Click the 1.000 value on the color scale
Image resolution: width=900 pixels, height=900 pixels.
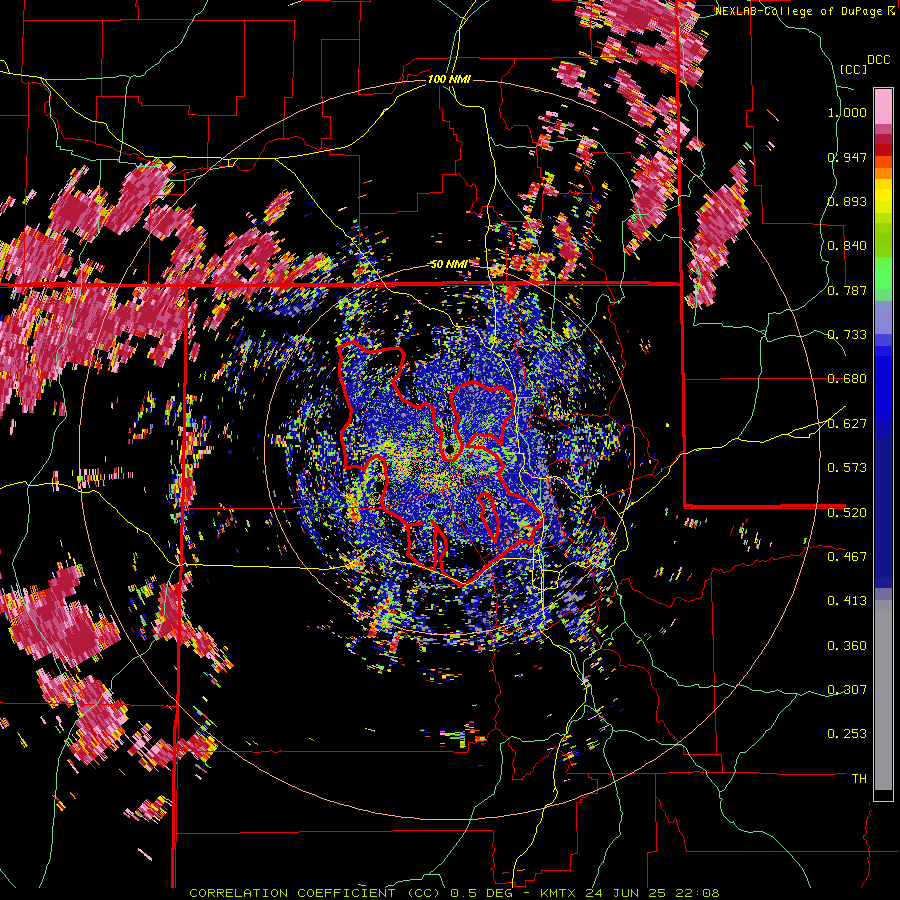(847, 112)
